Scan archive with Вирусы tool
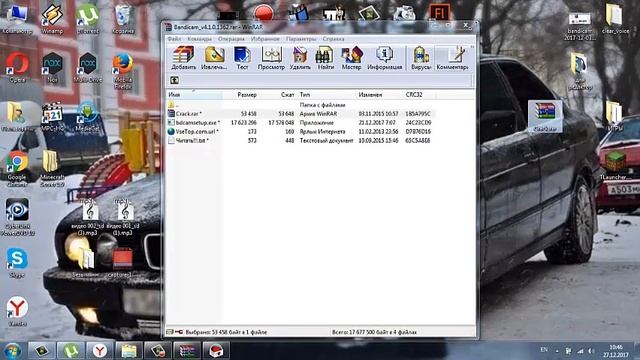The image size is (640, 360). click(421, 58)
